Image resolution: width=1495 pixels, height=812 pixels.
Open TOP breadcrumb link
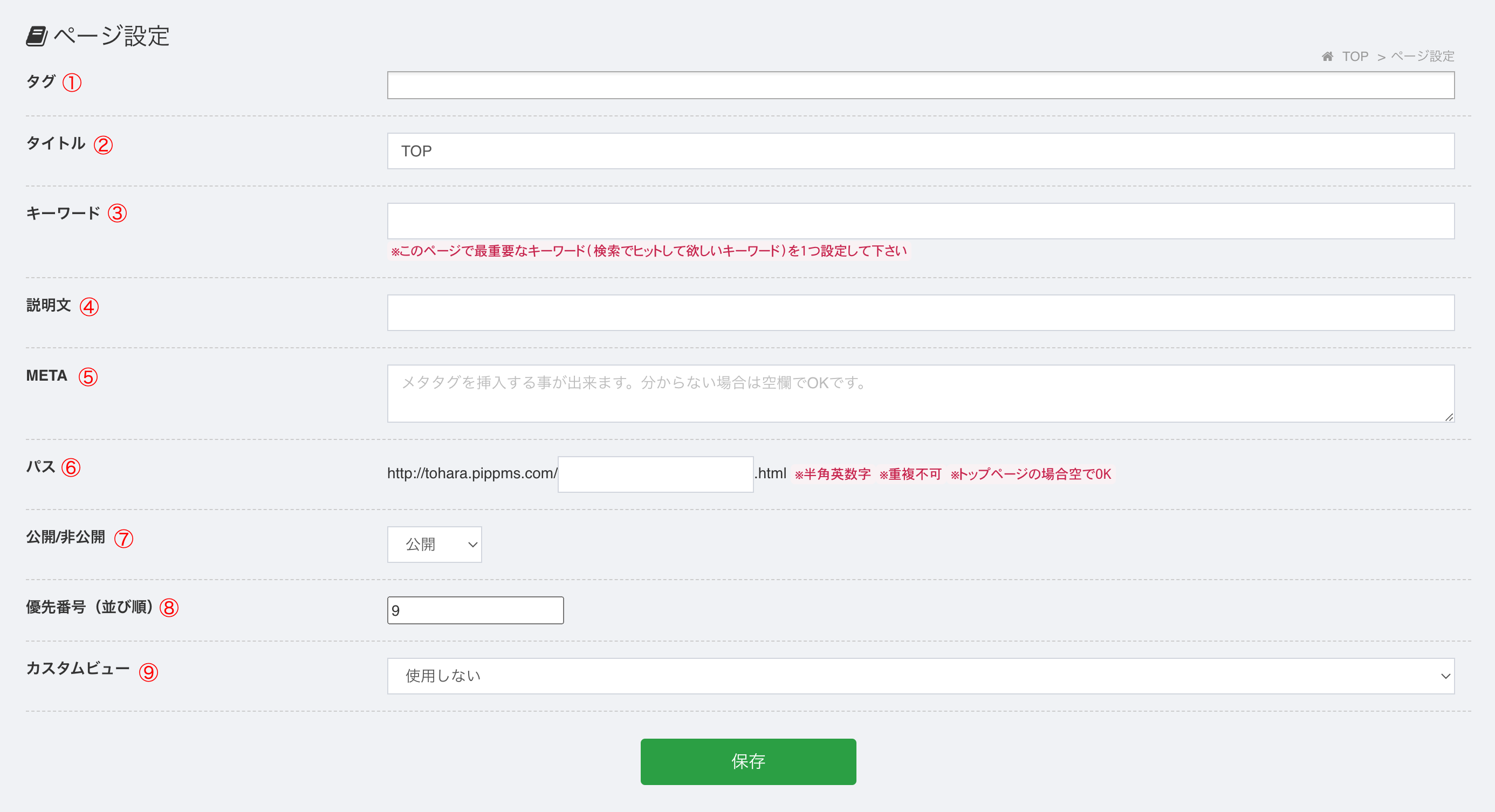[x=1355, y=56]
